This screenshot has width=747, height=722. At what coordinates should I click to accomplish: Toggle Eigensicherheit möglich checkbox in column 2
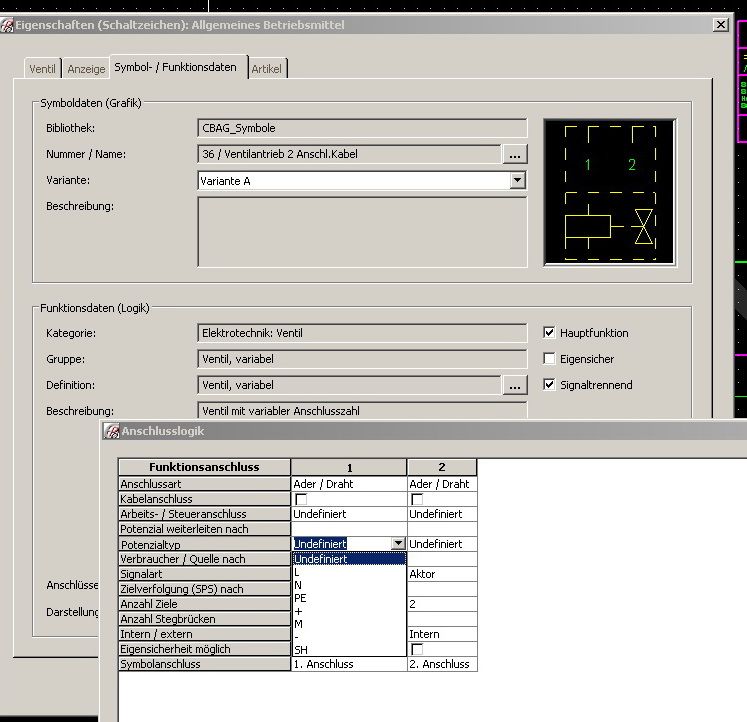click(417, 649)
